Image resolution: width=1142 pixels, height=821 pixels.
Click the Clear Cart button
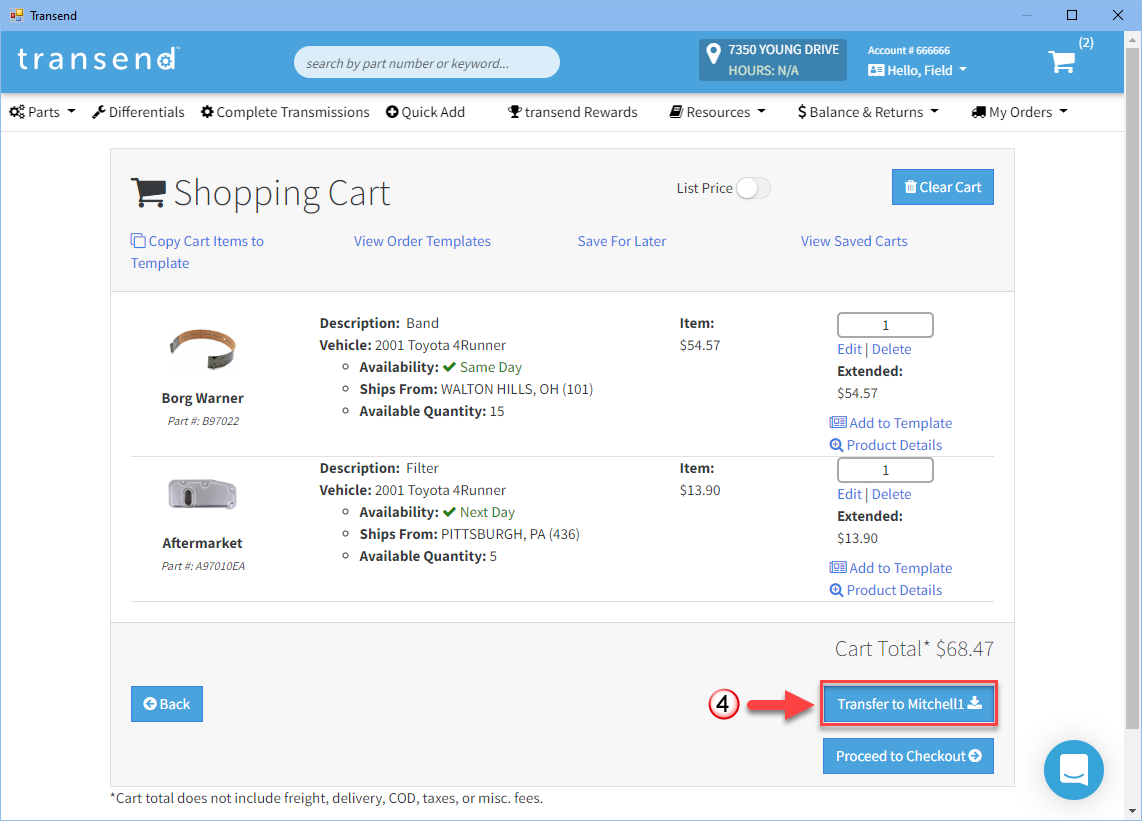tap(942, 187)
